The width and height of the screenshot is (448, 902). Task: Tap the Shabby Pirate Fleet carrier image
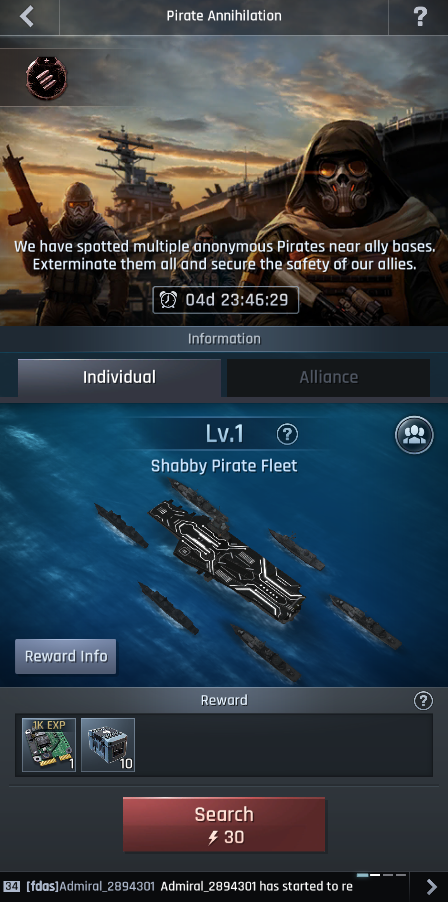(227, 561)
